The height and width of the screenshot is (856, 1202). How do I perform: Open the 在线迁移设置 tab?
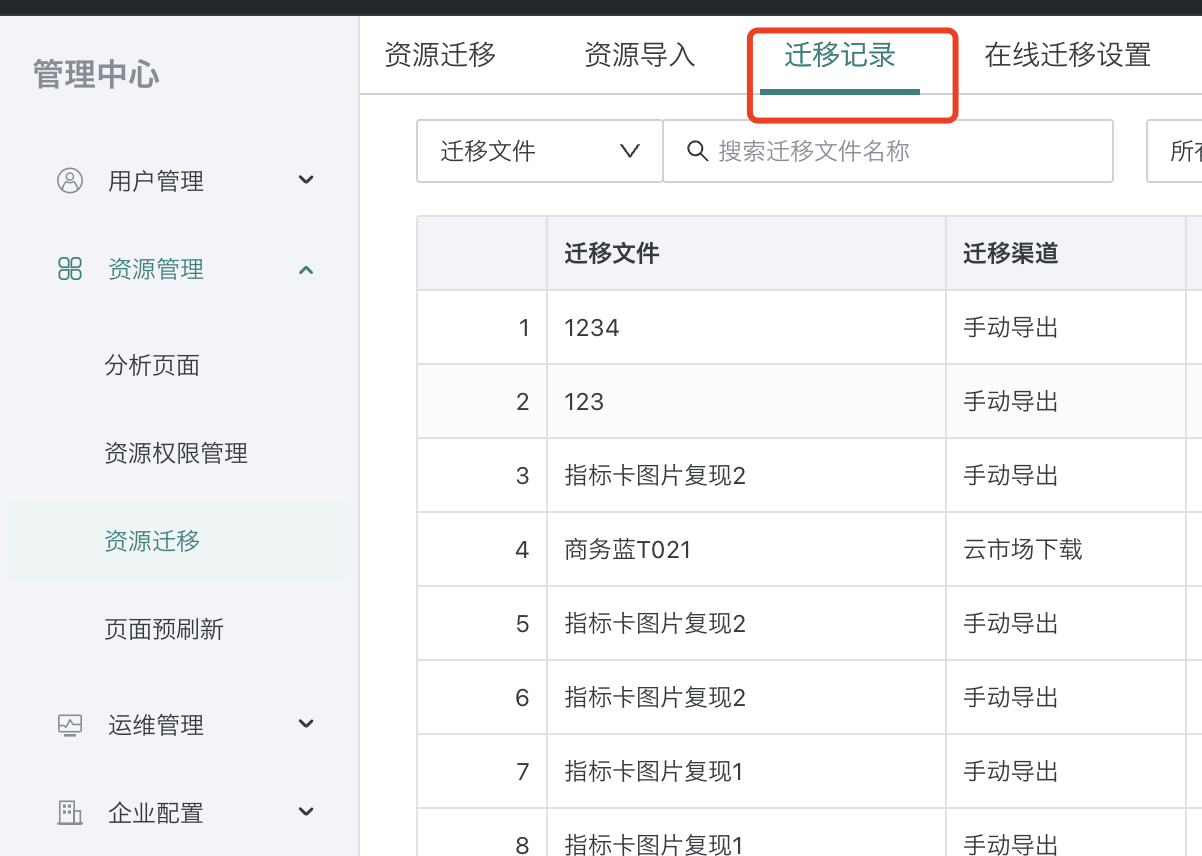(x=1067, y=55)
